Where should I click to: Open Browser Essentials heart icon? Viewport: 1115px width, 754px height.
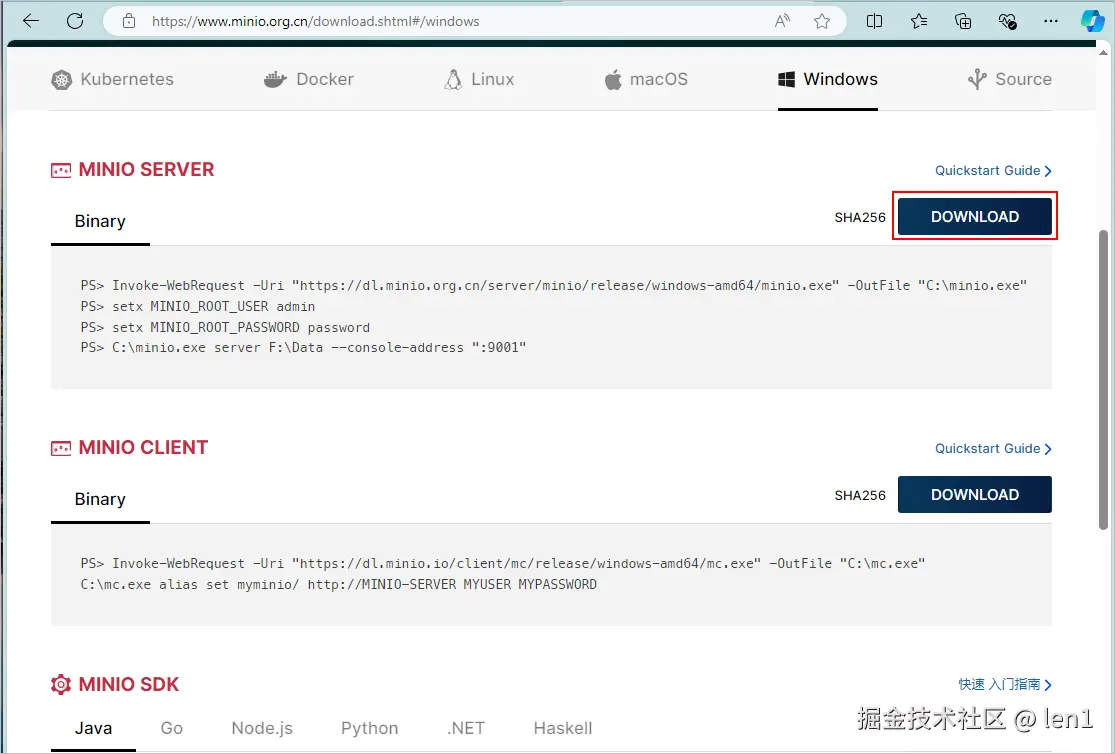[1007, 21]
